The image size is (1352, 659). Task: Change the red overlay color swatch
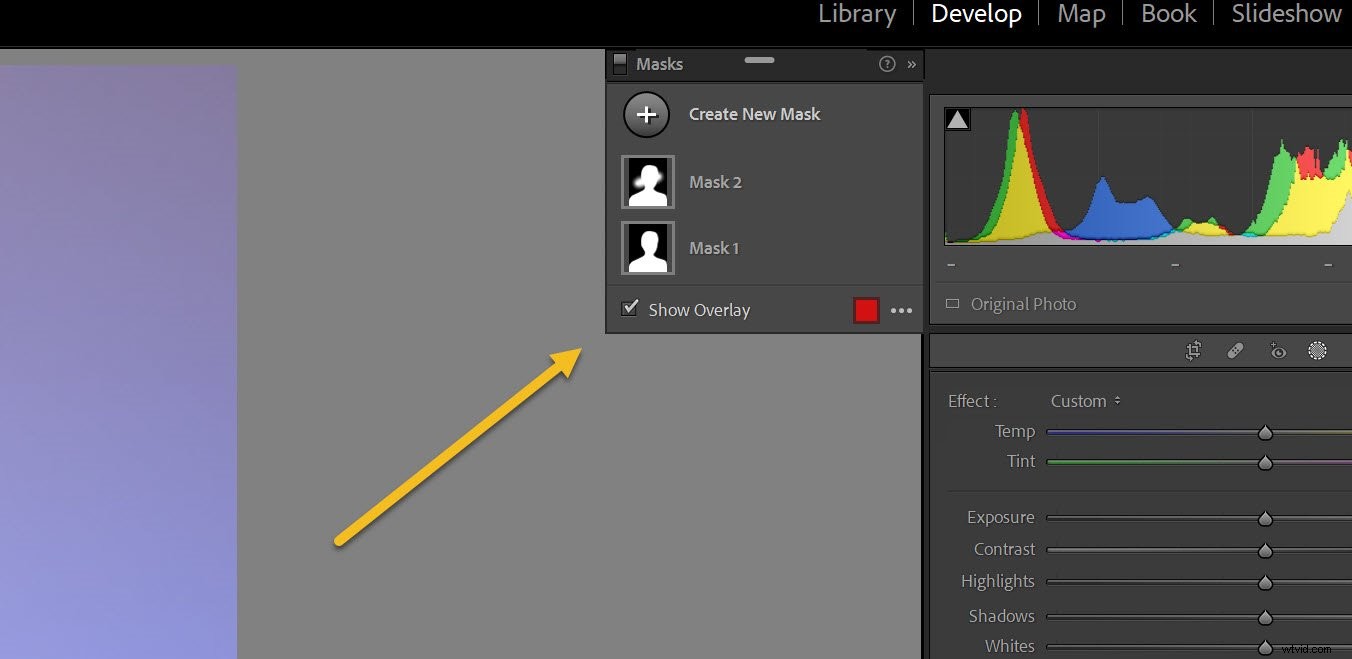click(x=865, y=310)
